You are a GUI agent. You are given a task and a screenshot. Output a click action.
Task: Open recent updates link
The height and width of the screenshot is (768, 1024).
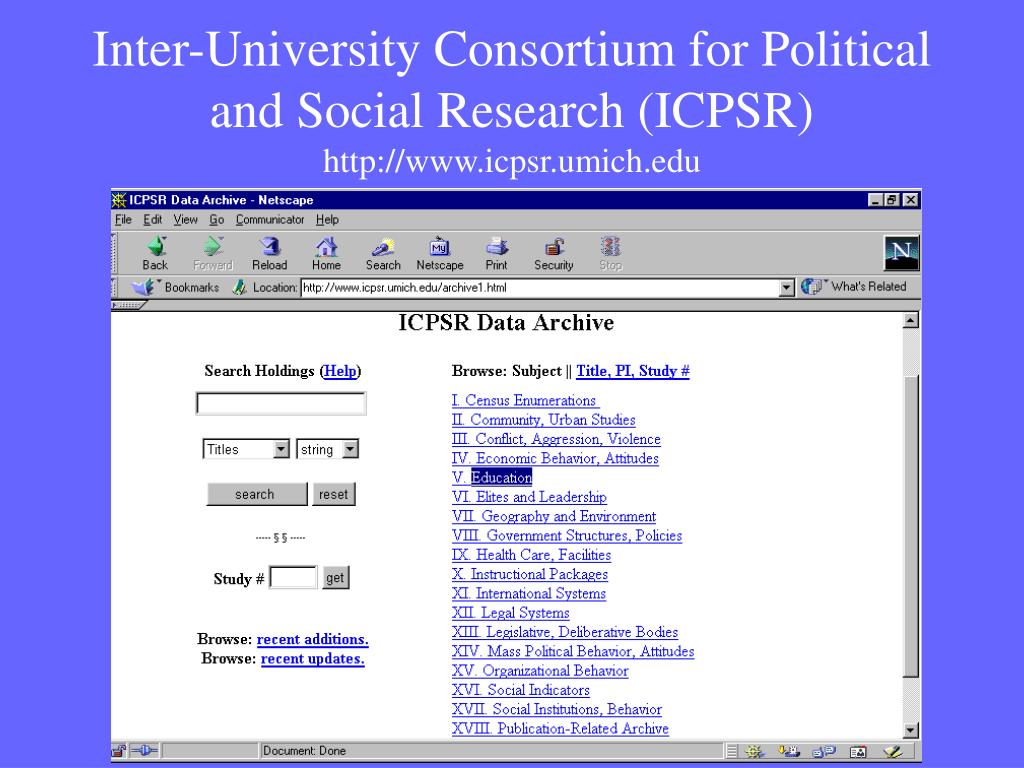pos(312,659)
